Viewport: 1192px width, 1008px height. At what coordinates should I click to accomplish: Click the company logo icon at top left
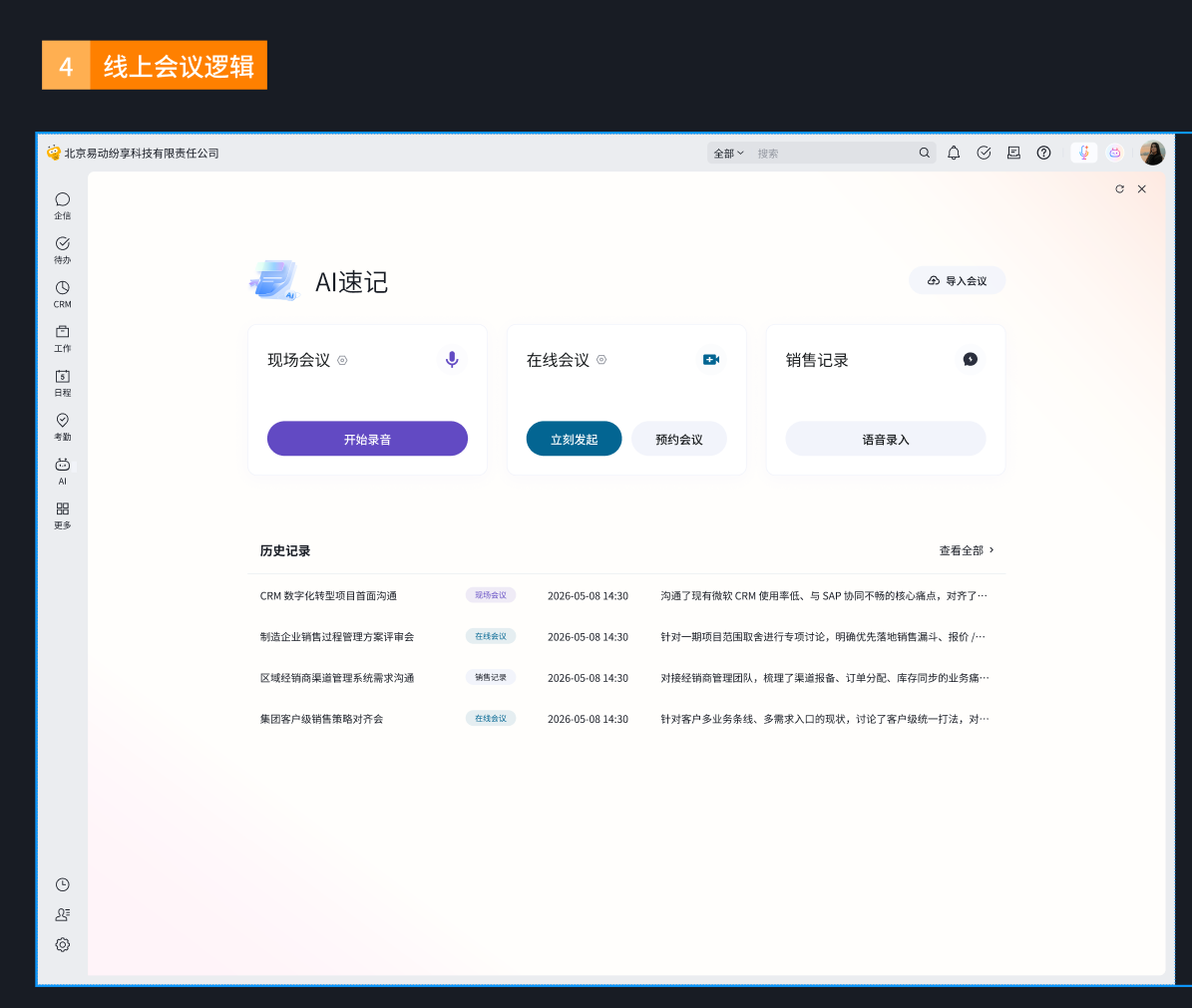pyautogui.click(x=53, y=153)
